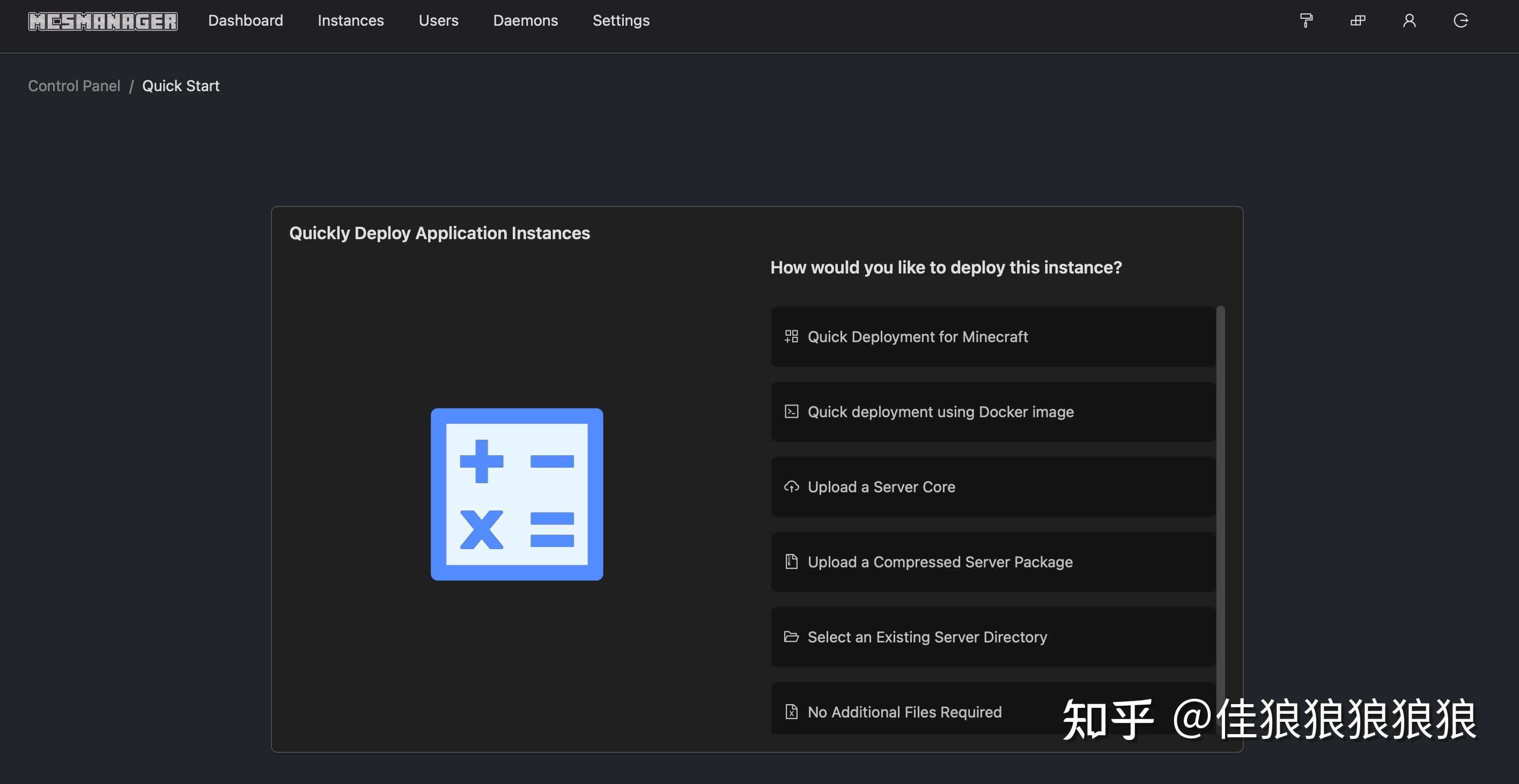Click the zip file icon for Compressed Server Package

790,562
